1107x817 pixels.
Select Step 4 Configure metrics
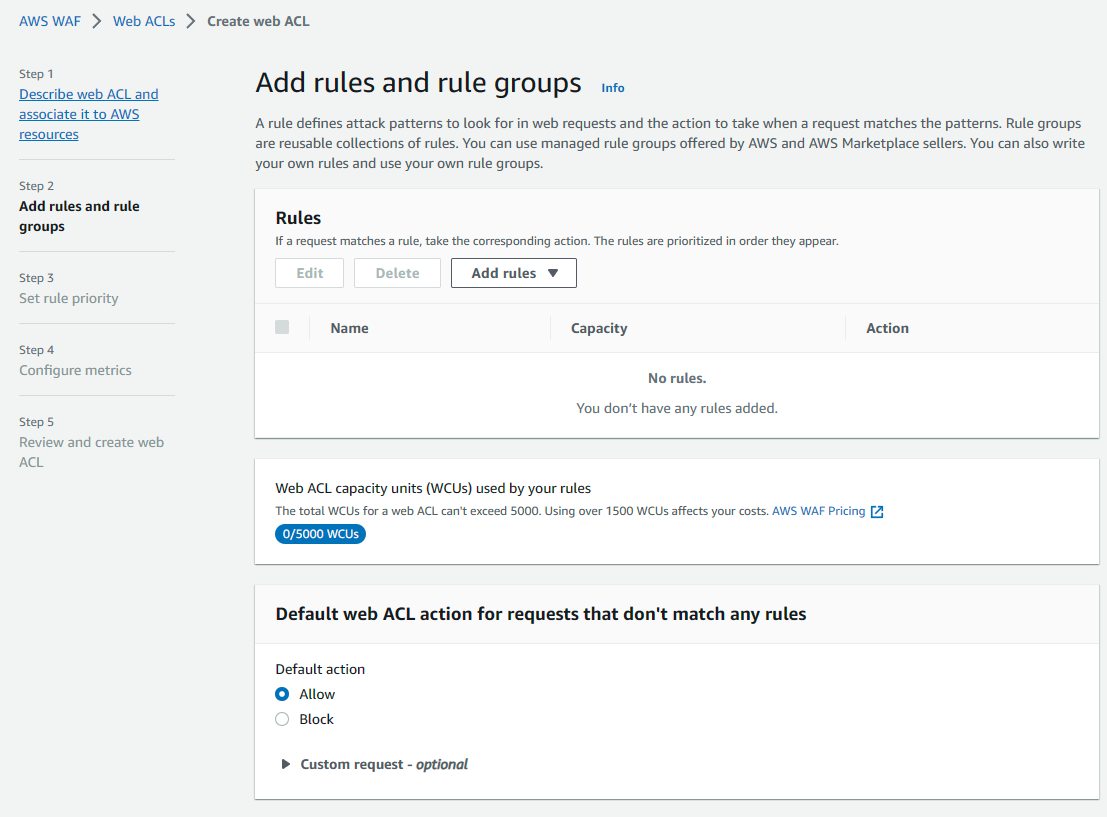pos(75,370)
